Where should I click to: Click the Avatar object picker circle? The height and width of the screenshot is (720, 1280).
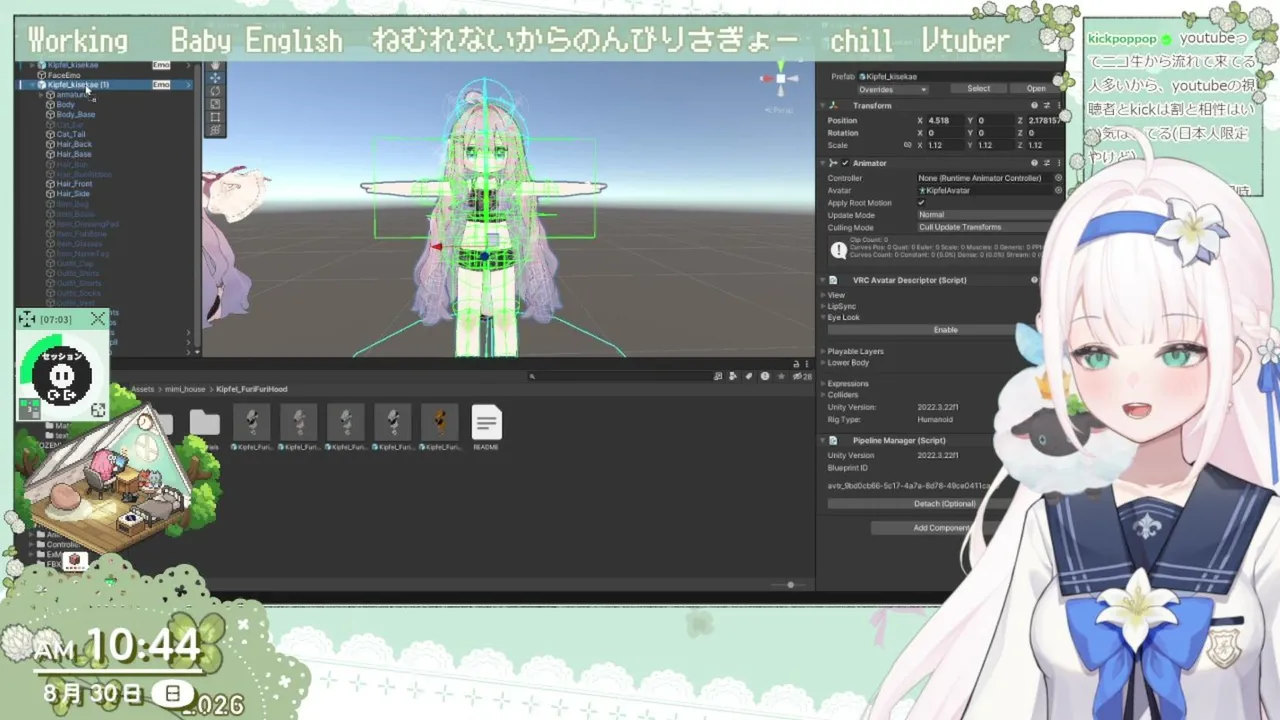[1058, 190]
